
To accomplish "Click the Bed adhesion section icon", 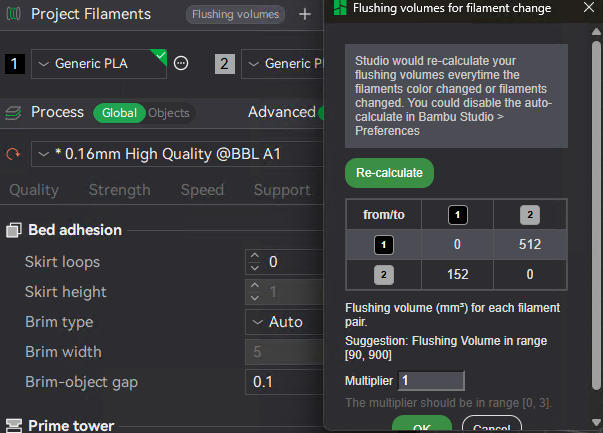I will [x=14, y=230].
